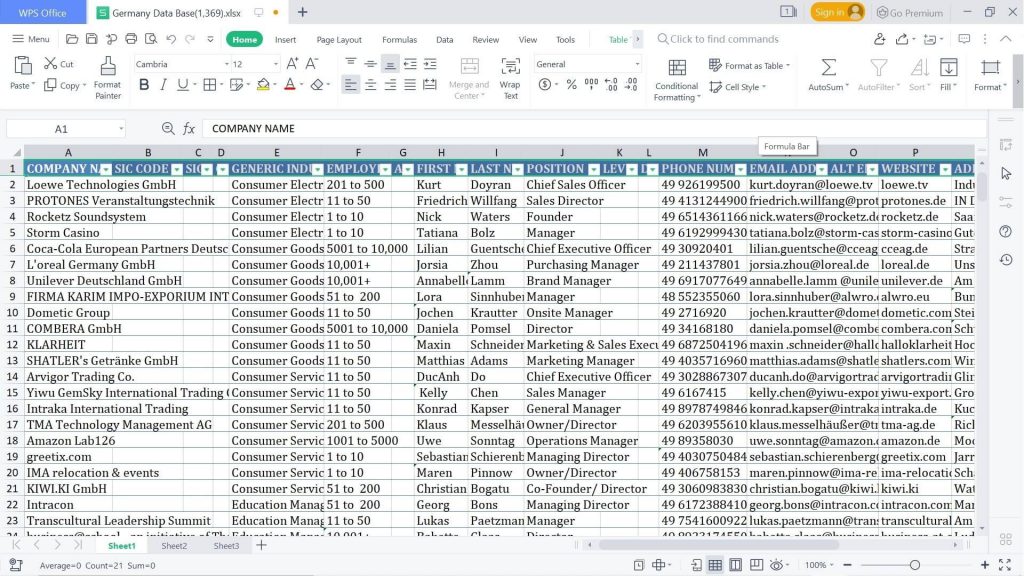Image resolution: width=1024 pixels, height=576 pixels.
Task: Toggle bold formatting
Action: pos(144,85)
